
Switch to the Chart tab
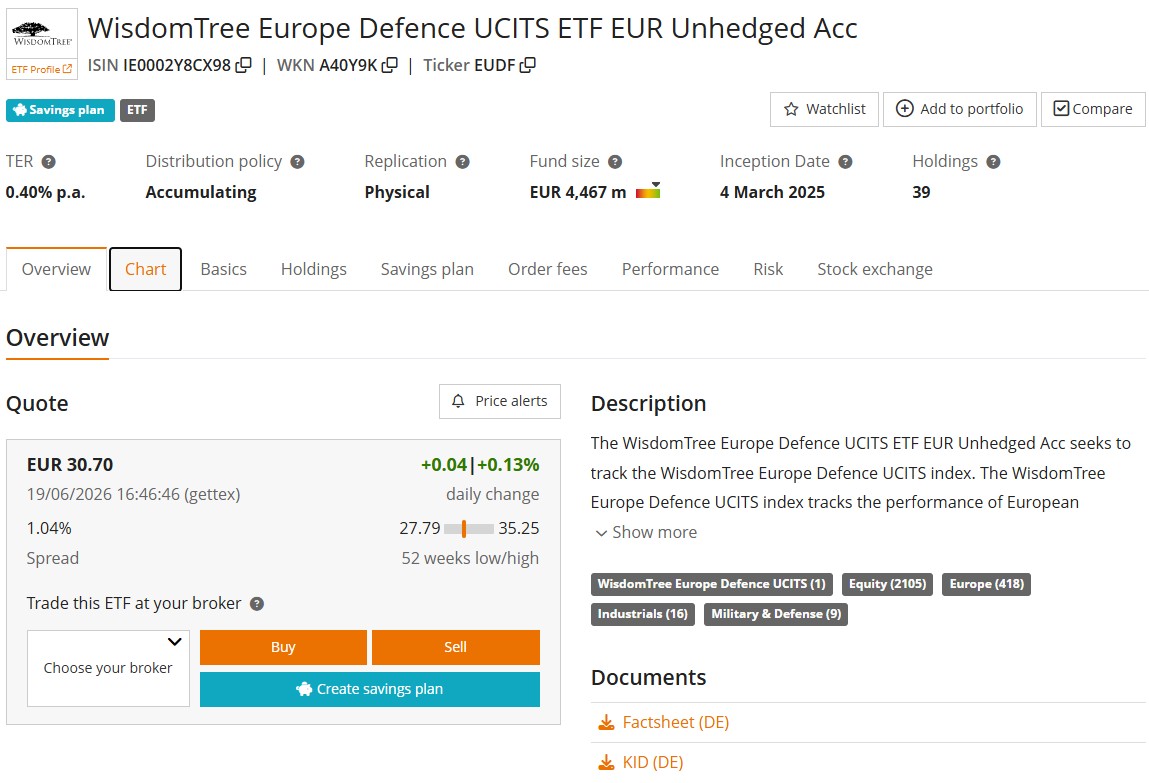tap(145, 269)
